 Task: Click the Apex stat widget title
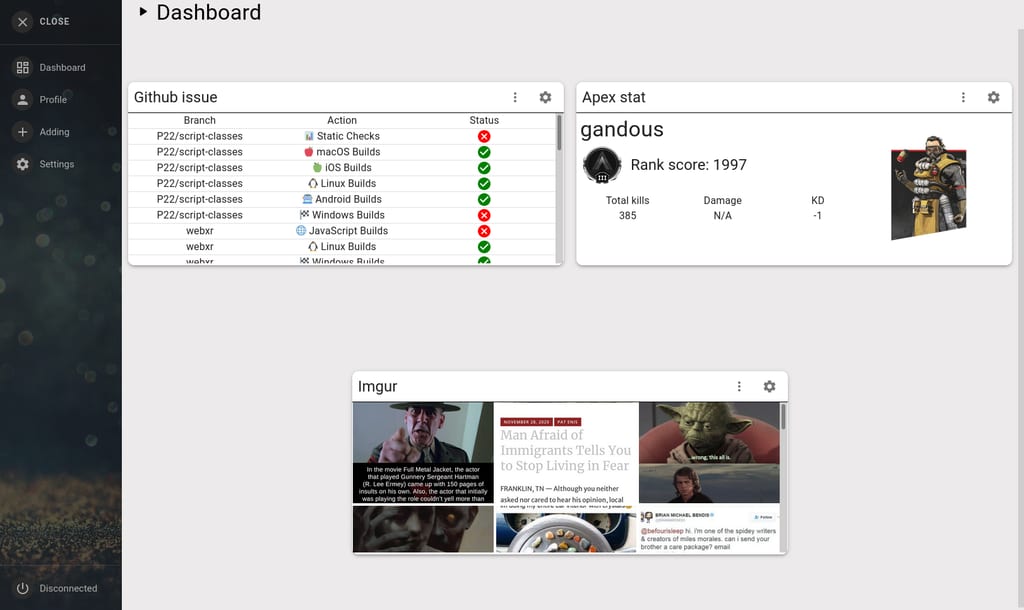click(x=613, y=97)
